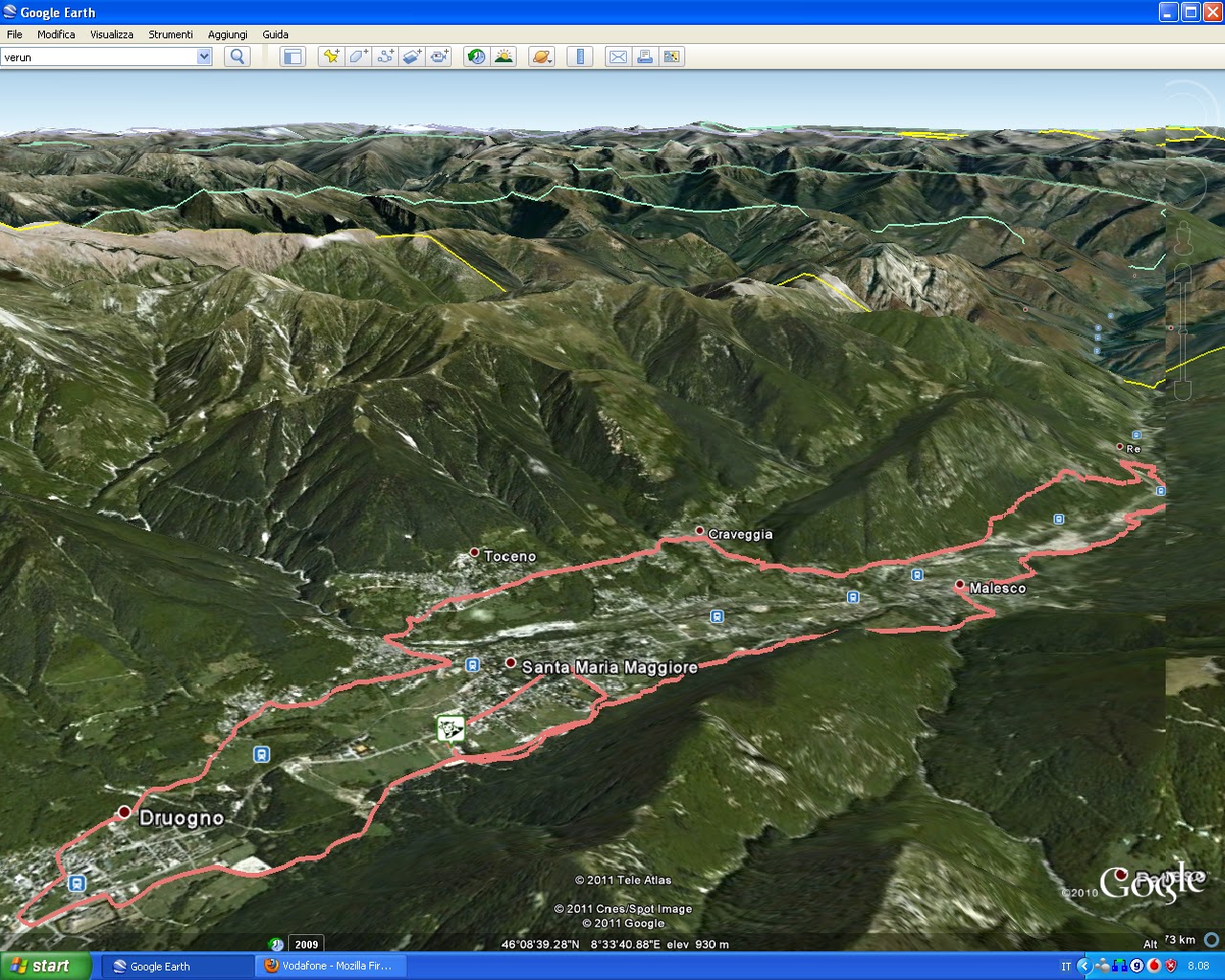The width and height of the screenshot is (1225, 980).
Task: Click the Print icon
Action: 645,56
